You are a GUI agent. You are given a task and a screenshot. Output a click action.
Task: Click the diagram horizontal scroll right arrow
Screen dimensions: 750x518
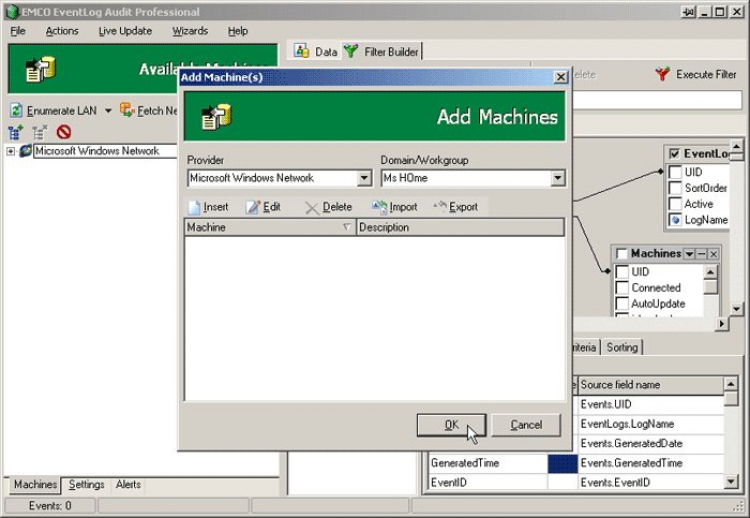click(x=721, y=324)
